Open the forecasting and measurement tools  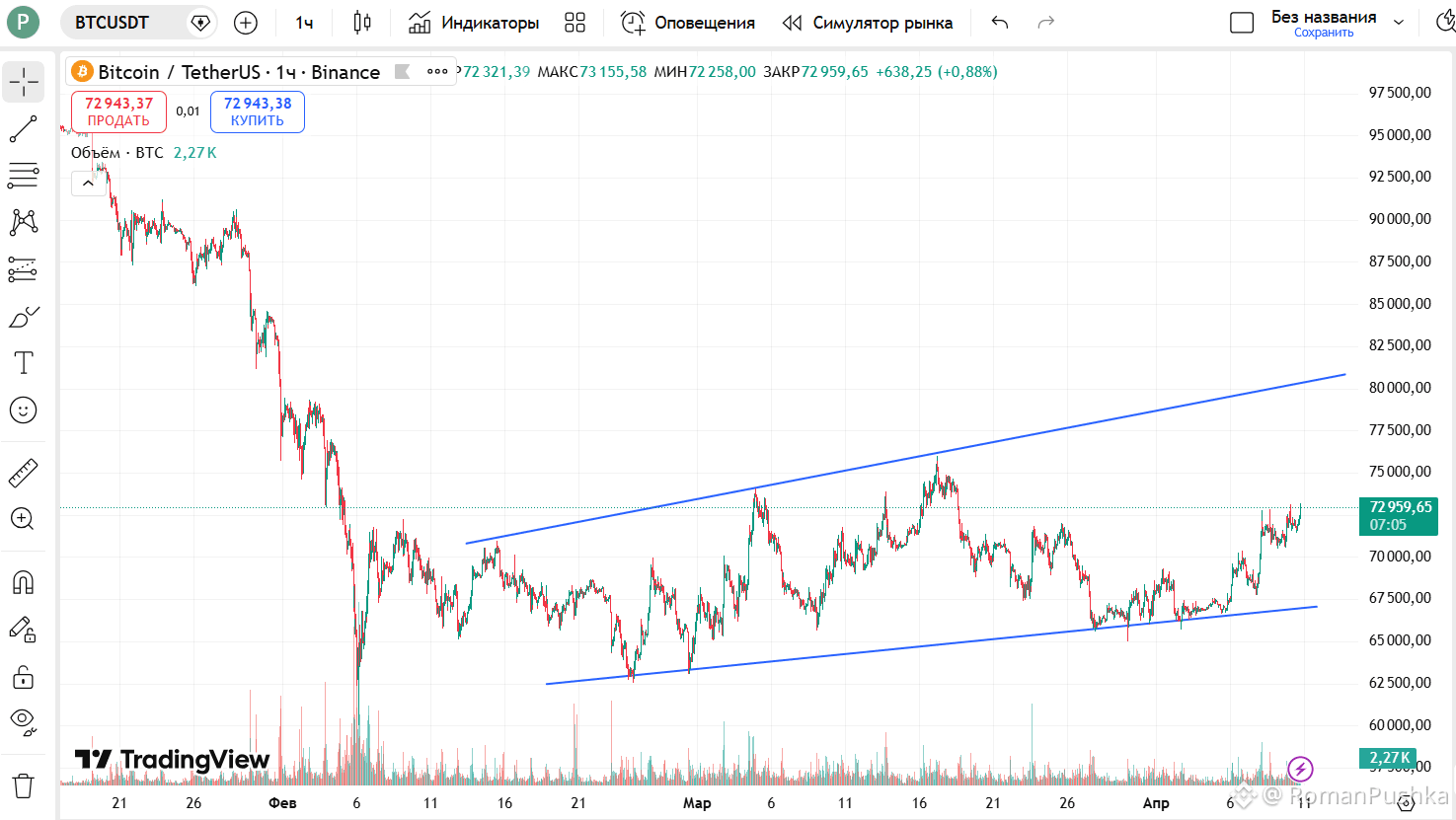pyautogui.click(x=24, y=268)
